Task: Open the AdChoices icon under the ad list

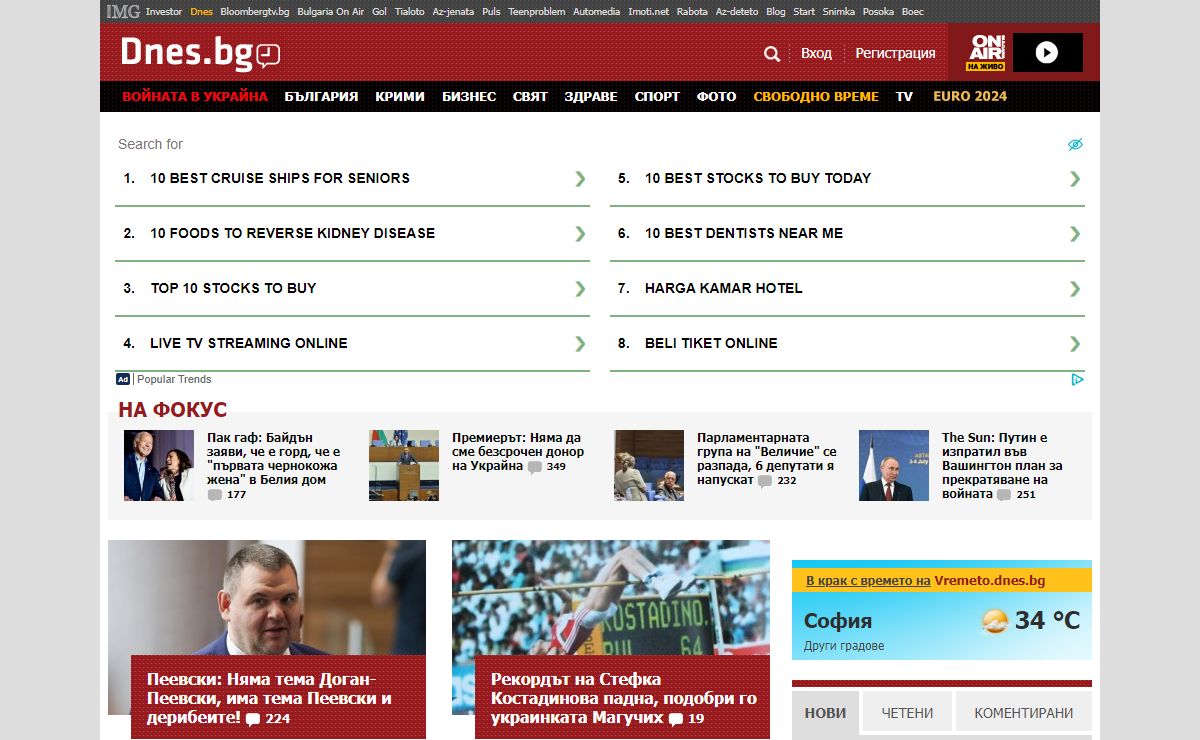Action: coord(1077,379)
